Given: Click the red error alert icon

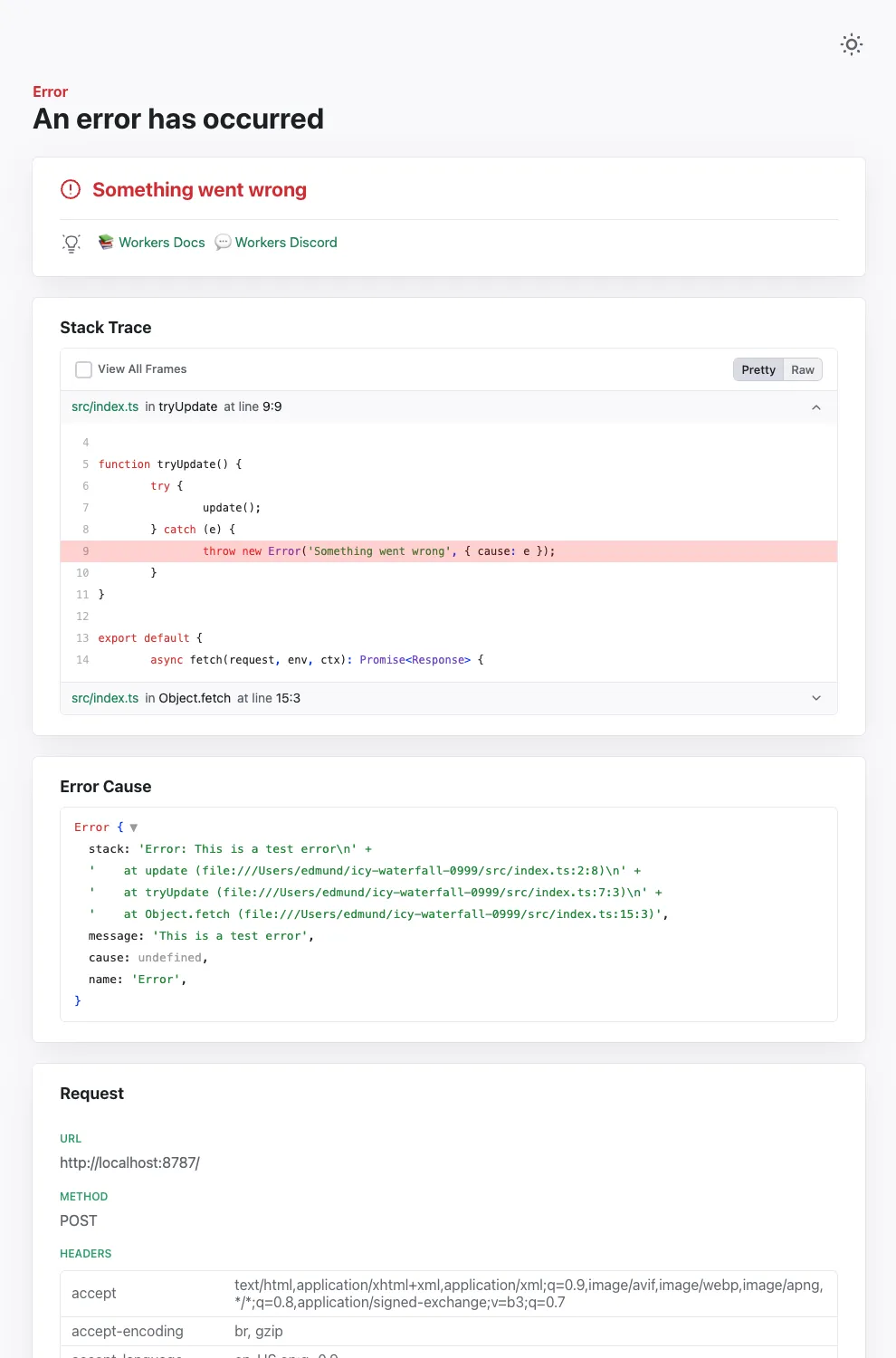Looking at the screenshot, I should [71, 189].
